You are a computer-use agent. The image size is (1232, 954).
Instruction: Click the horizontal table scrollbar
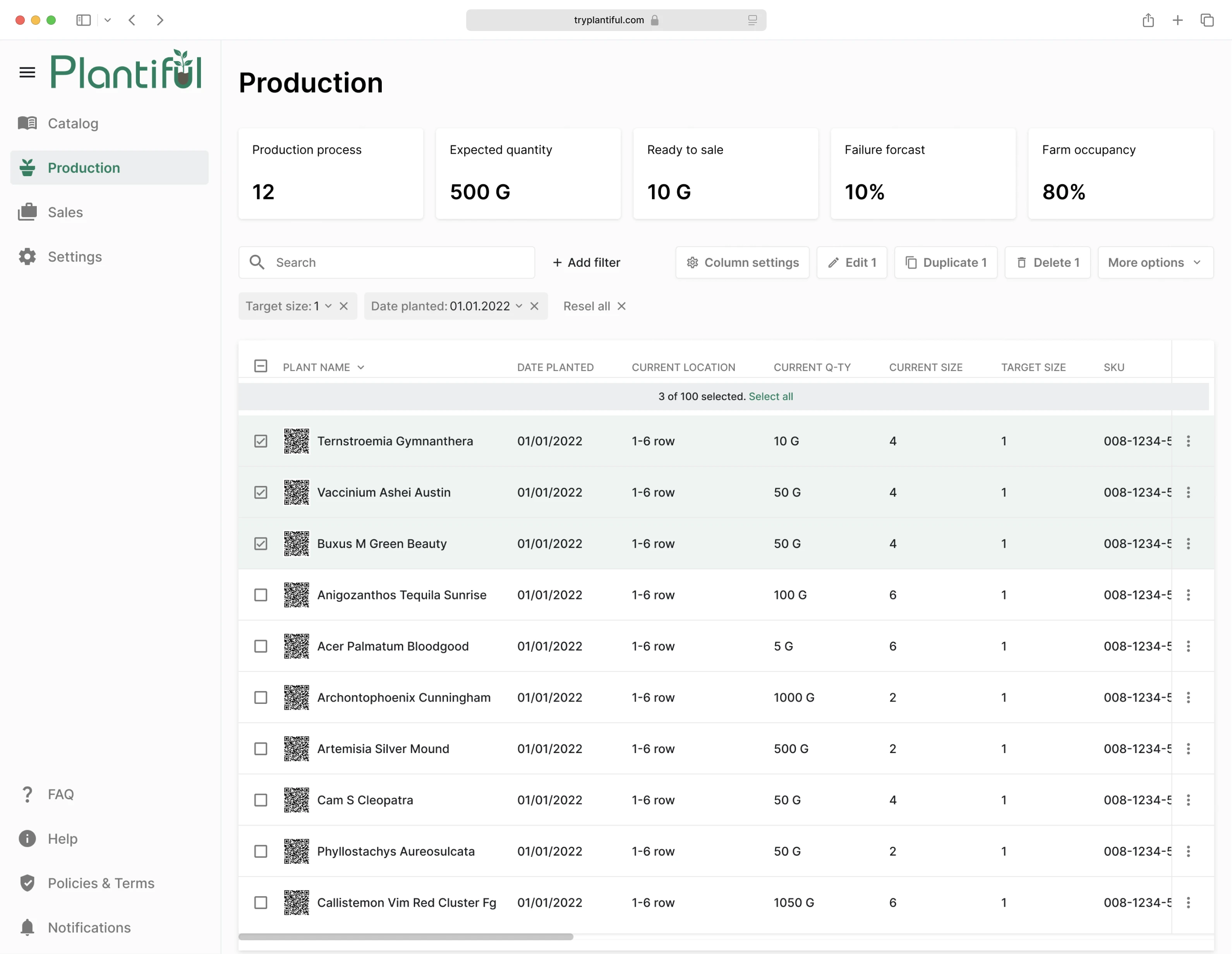(x=406, y=937)
